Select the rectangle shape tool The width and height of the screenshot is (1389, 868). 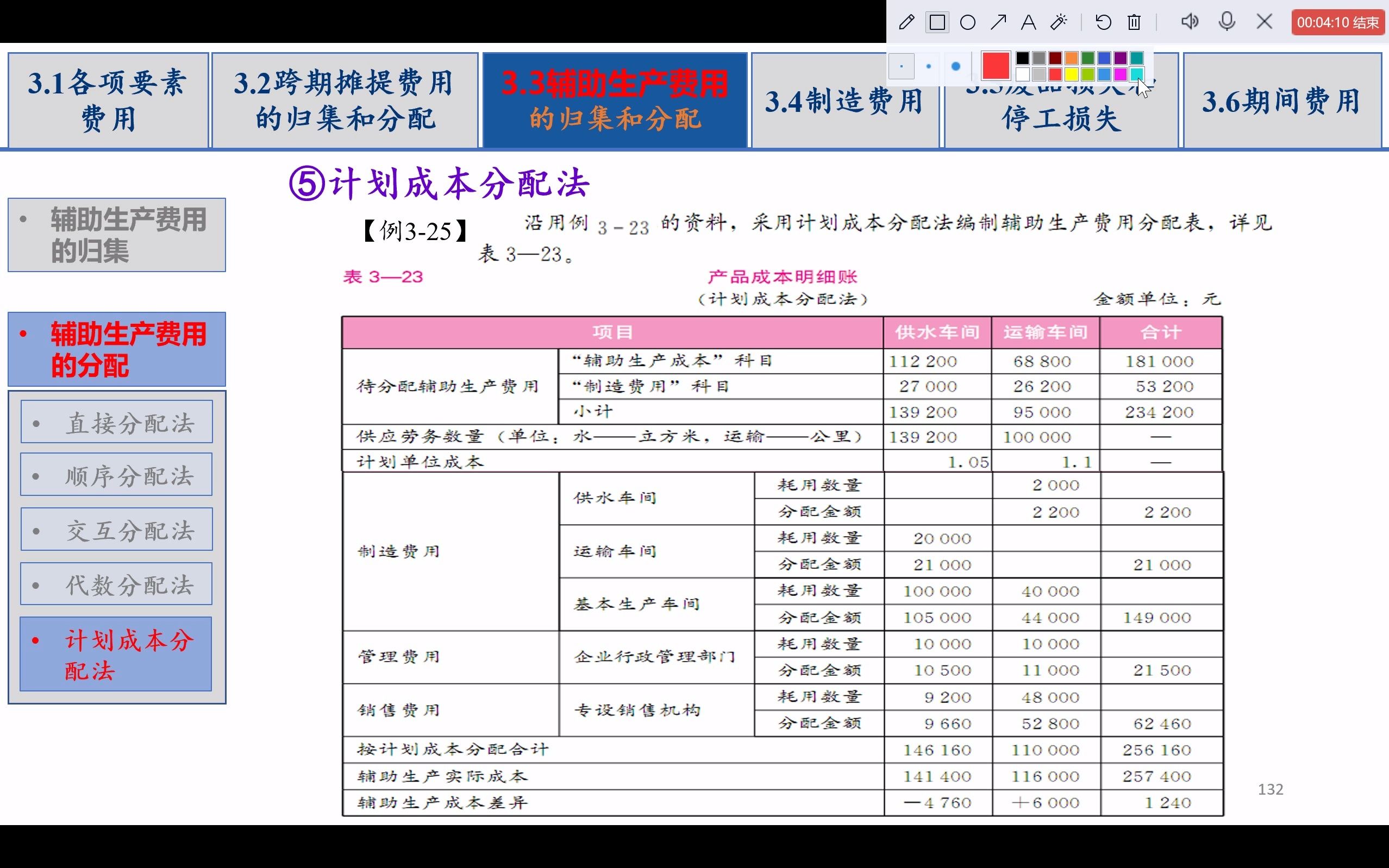coord(937,22)
